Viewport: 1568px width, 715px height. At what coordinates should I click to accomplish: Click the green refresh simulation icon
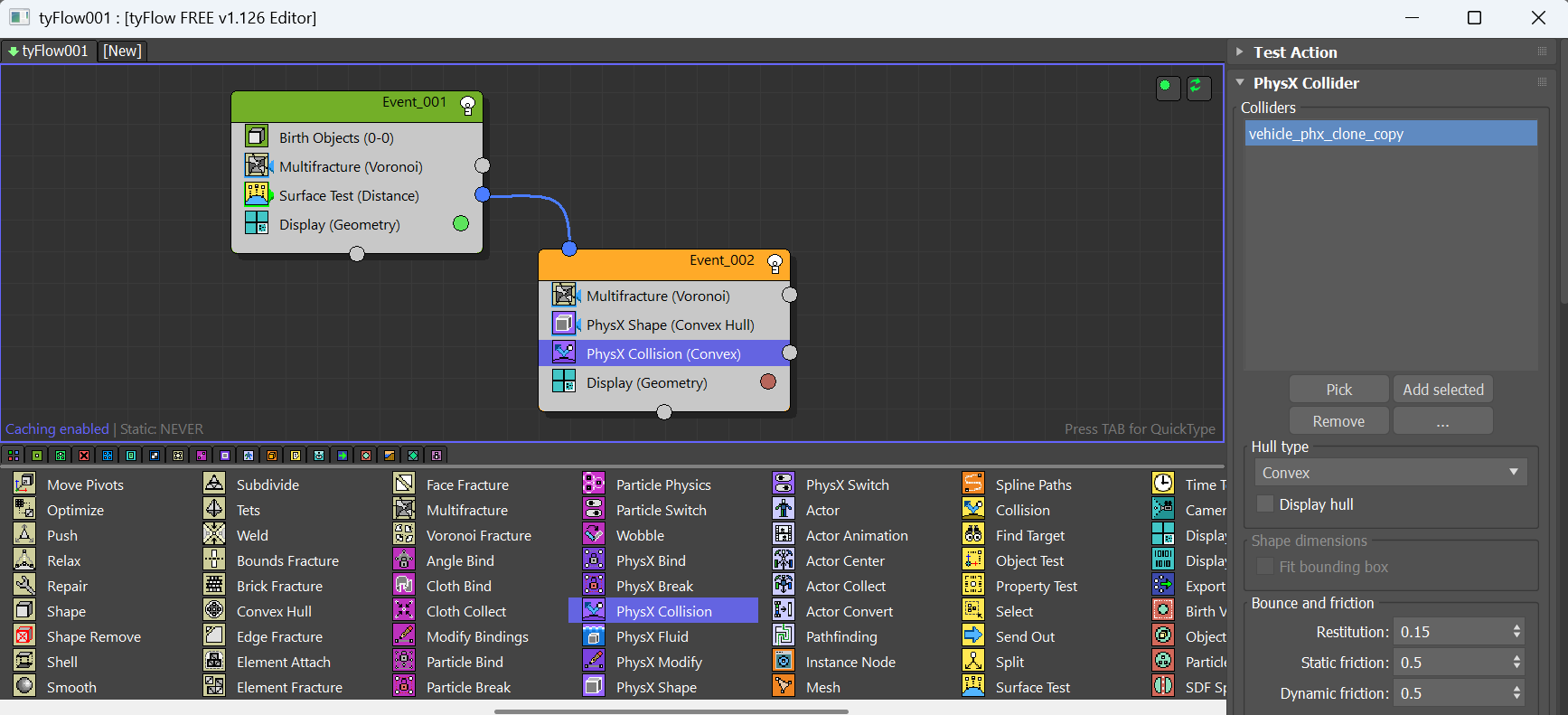pyautogui.click(x=1198, y=87)
